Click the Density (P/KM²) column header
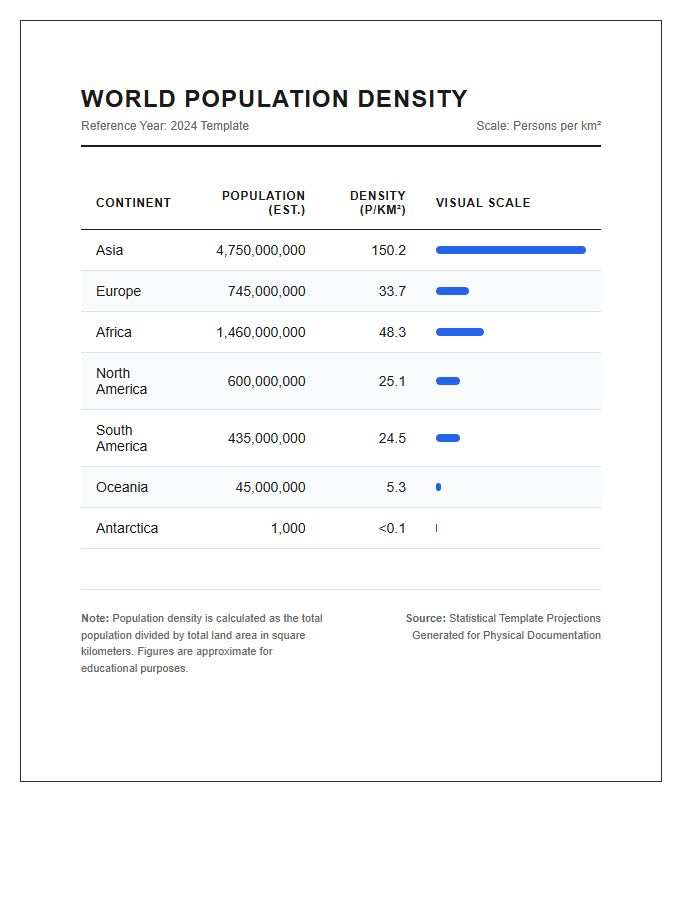 pyautogui.click(x=378, y=203)
